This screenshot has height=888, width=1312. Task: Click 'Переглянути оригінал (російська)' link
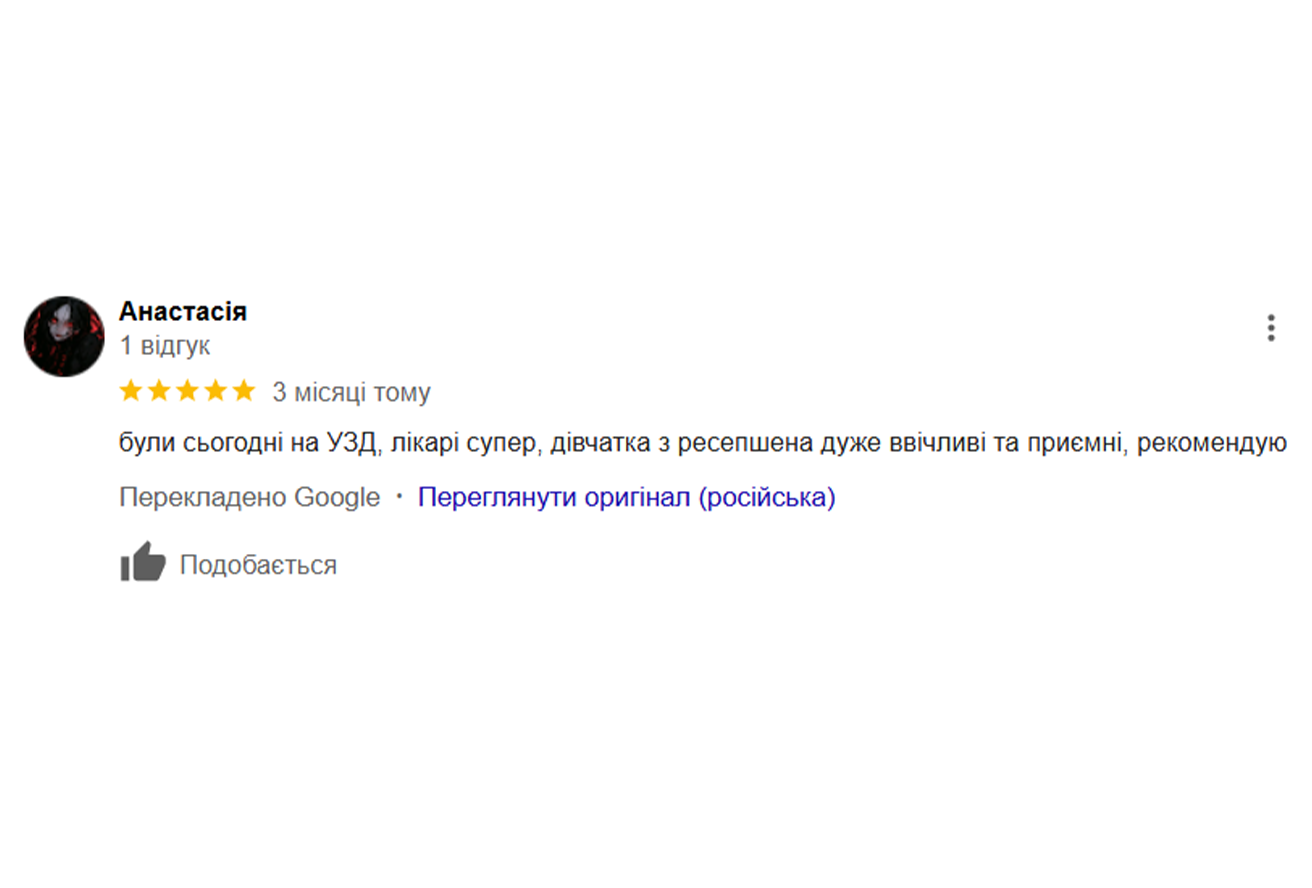tap(626, 497)
